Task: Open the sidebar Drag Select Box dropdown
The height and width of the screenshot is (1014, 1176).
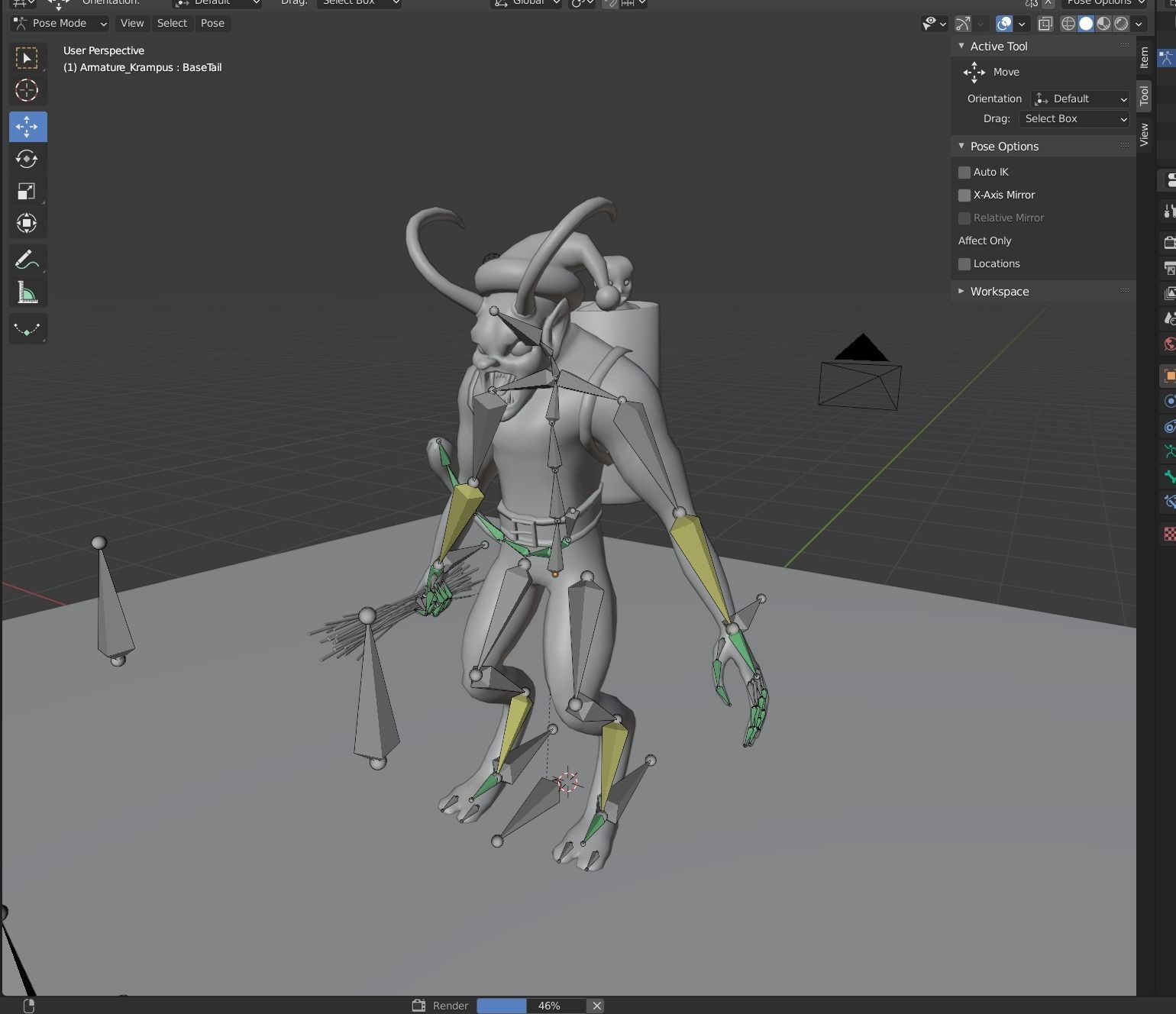Action: click(x=1074, y=119)
